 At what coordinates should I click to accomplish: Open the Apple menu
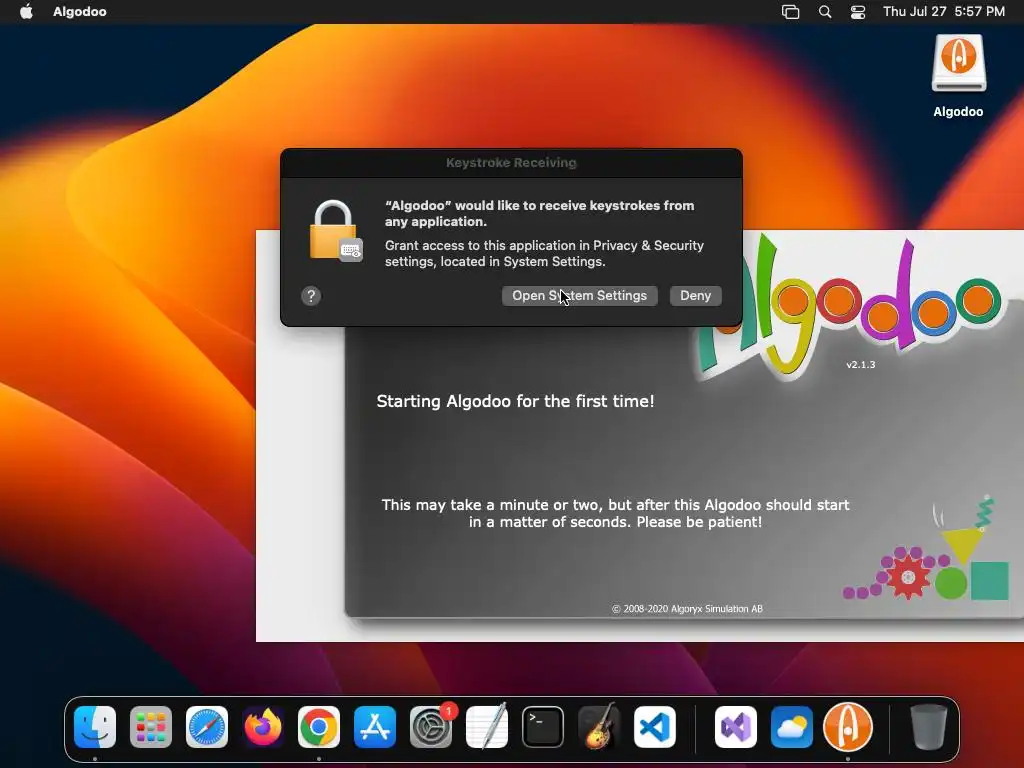26,12
